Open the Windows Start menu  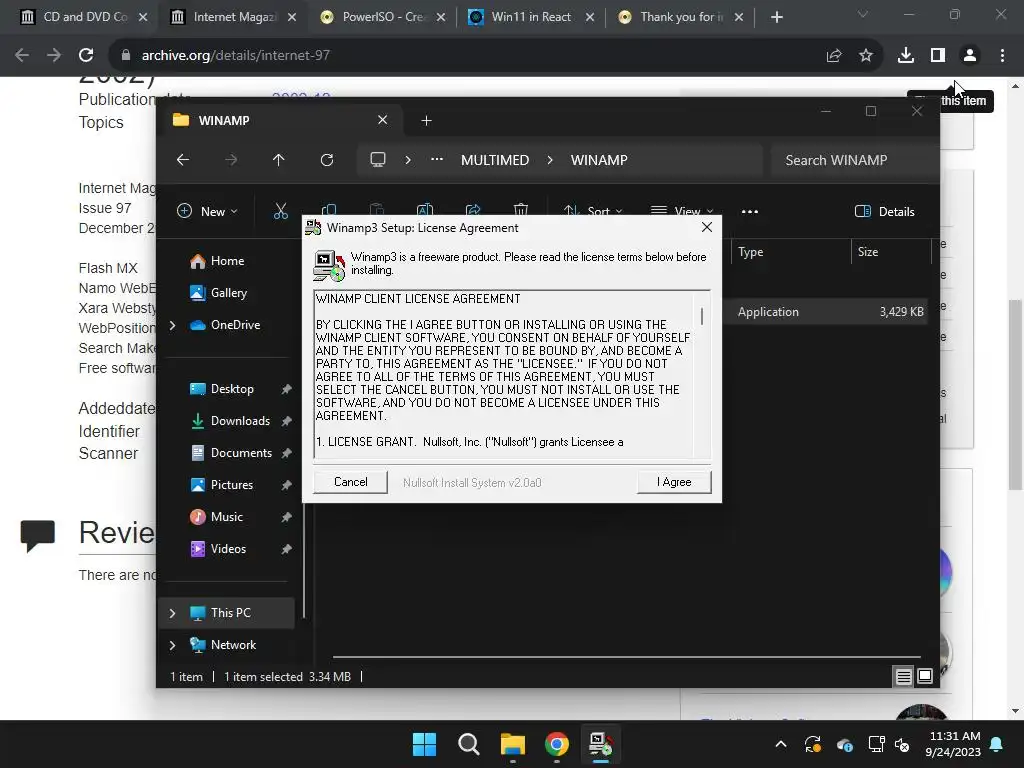(x=424, y=744)
